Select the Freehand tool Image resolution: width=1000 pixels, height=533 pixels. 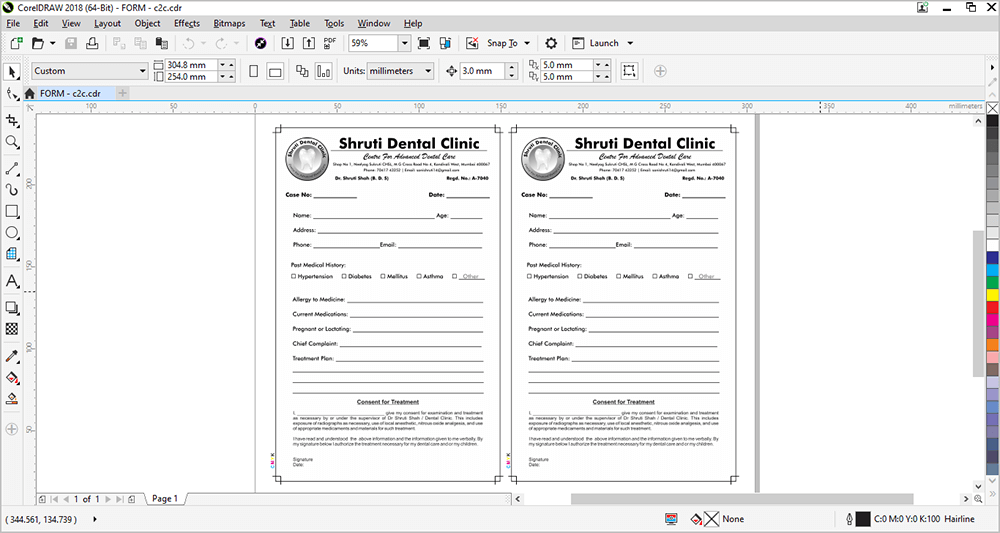pos(11,168)
